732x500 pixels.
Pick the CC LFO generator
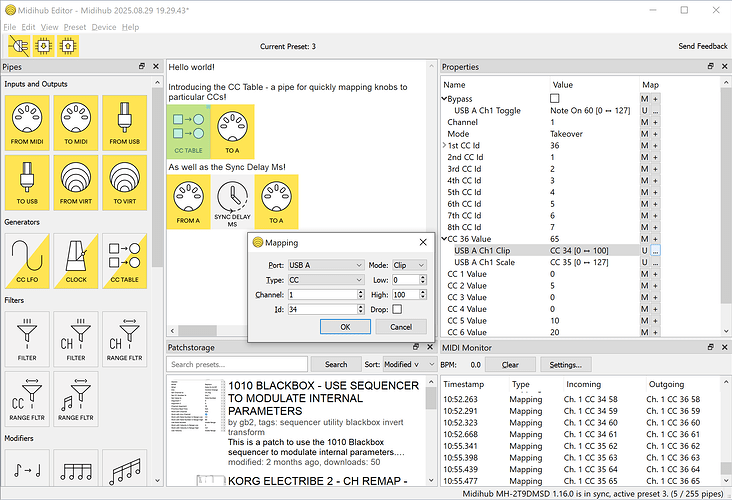point(28,261)
